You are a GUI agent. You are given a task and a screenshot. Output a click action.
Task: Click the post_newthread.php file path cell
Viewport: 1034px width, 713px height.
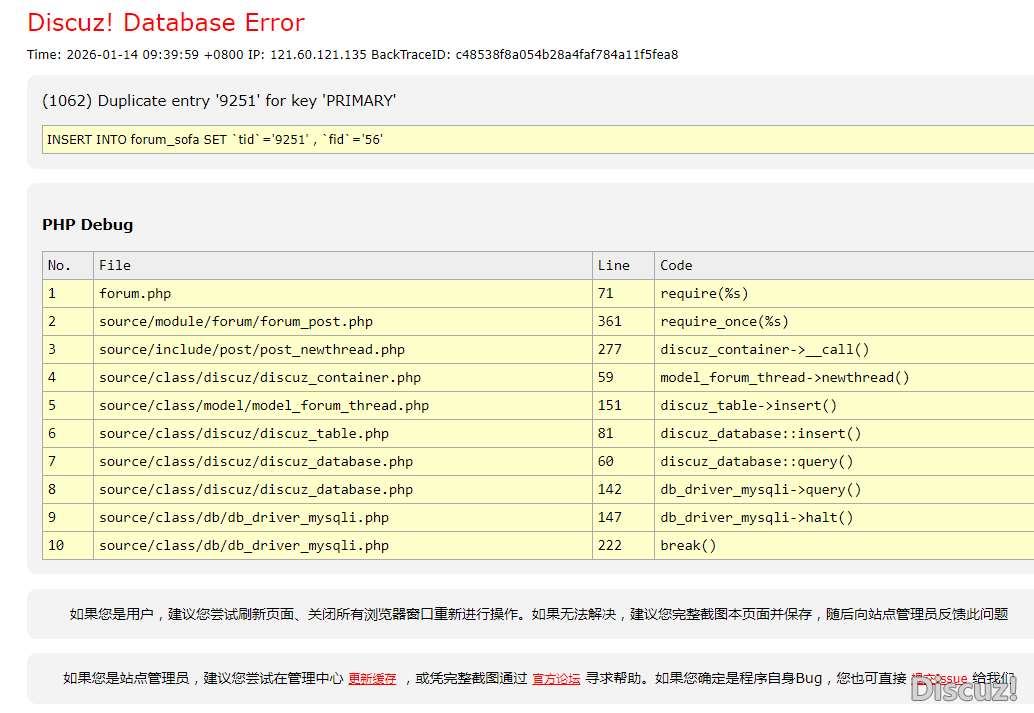click(x=252, y=350)
